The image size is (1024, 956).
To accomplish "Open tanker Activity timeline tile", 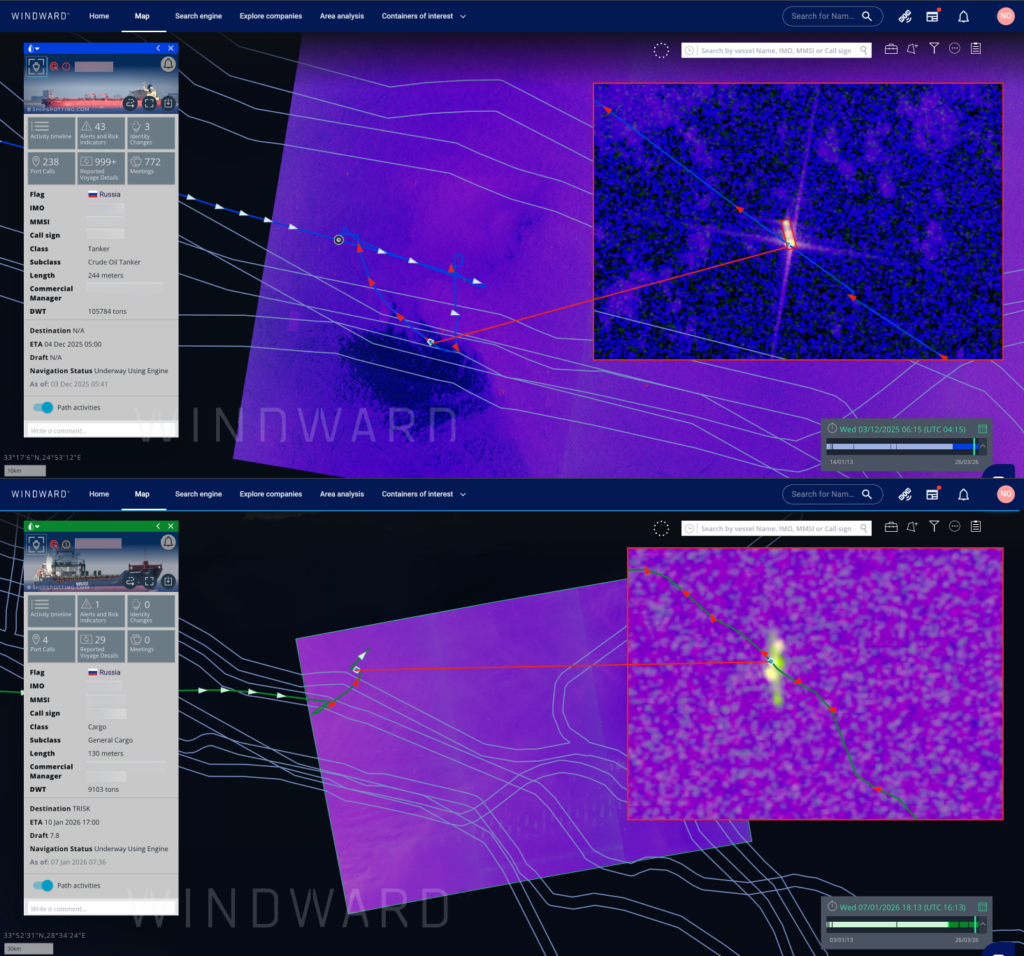I will click(x=52, y=133).
